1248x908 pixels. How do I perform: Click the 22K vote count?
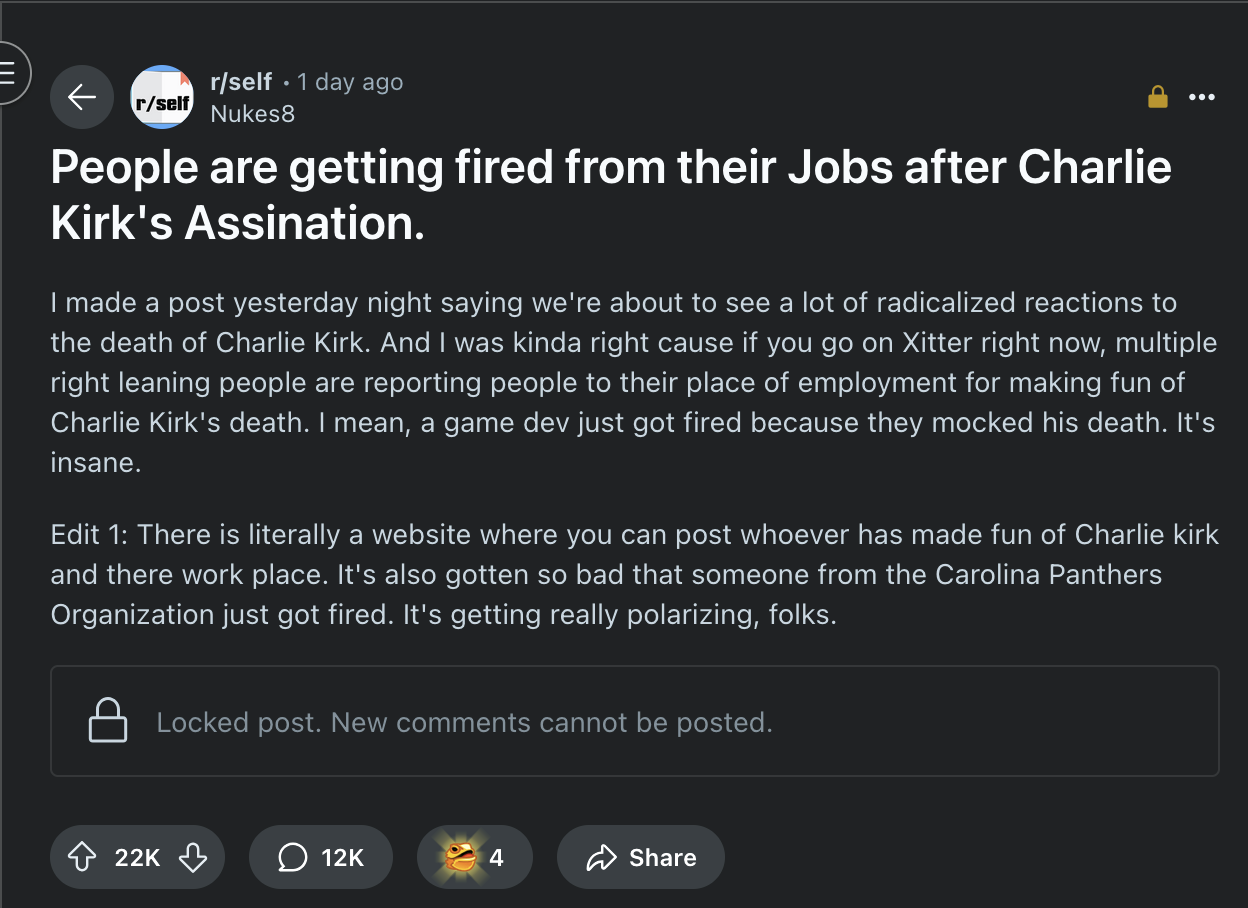137,857
